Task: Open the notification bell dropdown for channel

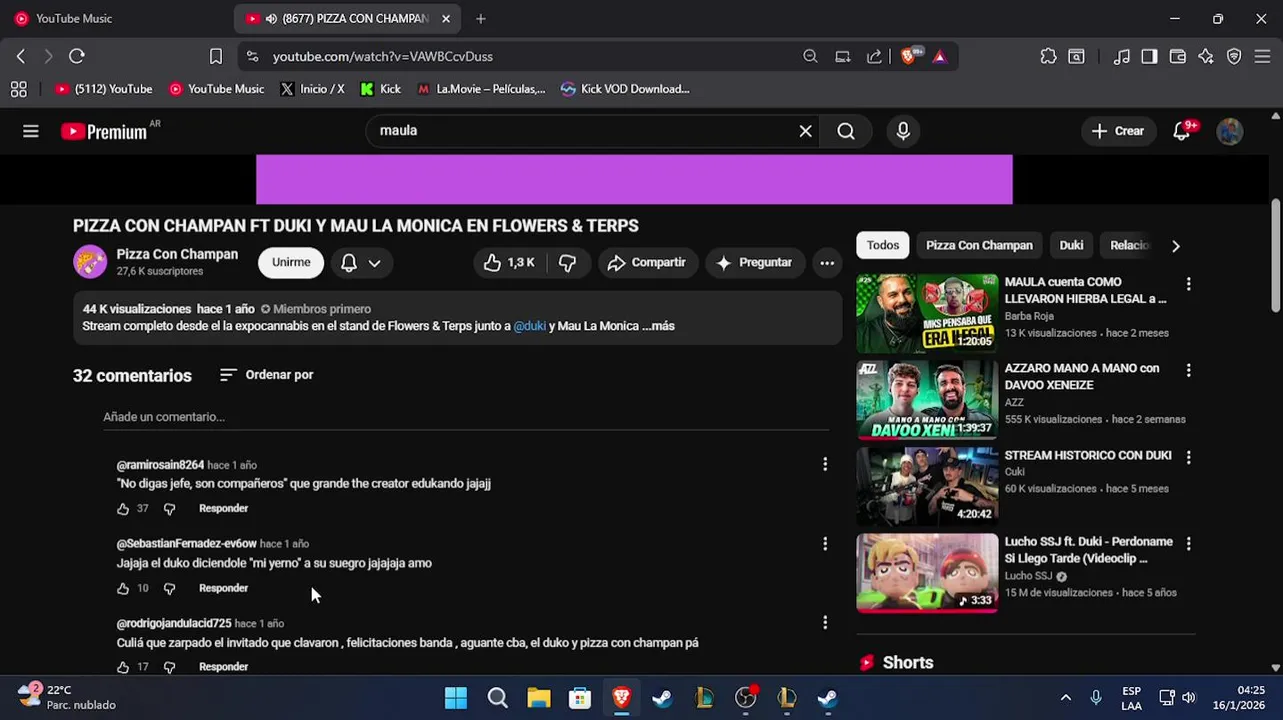Action: (361, 262)
